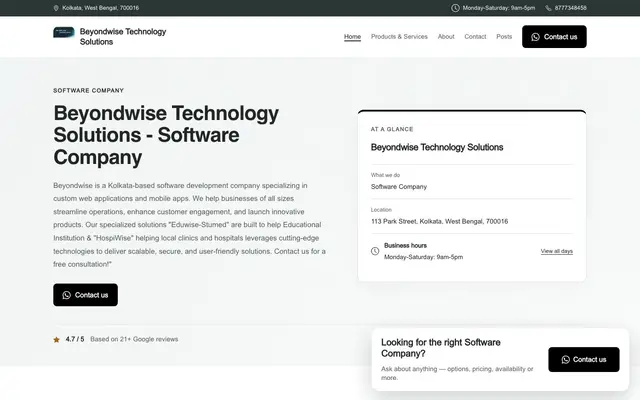Click Beyondwise Technology Solutions header brand name

pyautogui.click(x=123, y=37)
